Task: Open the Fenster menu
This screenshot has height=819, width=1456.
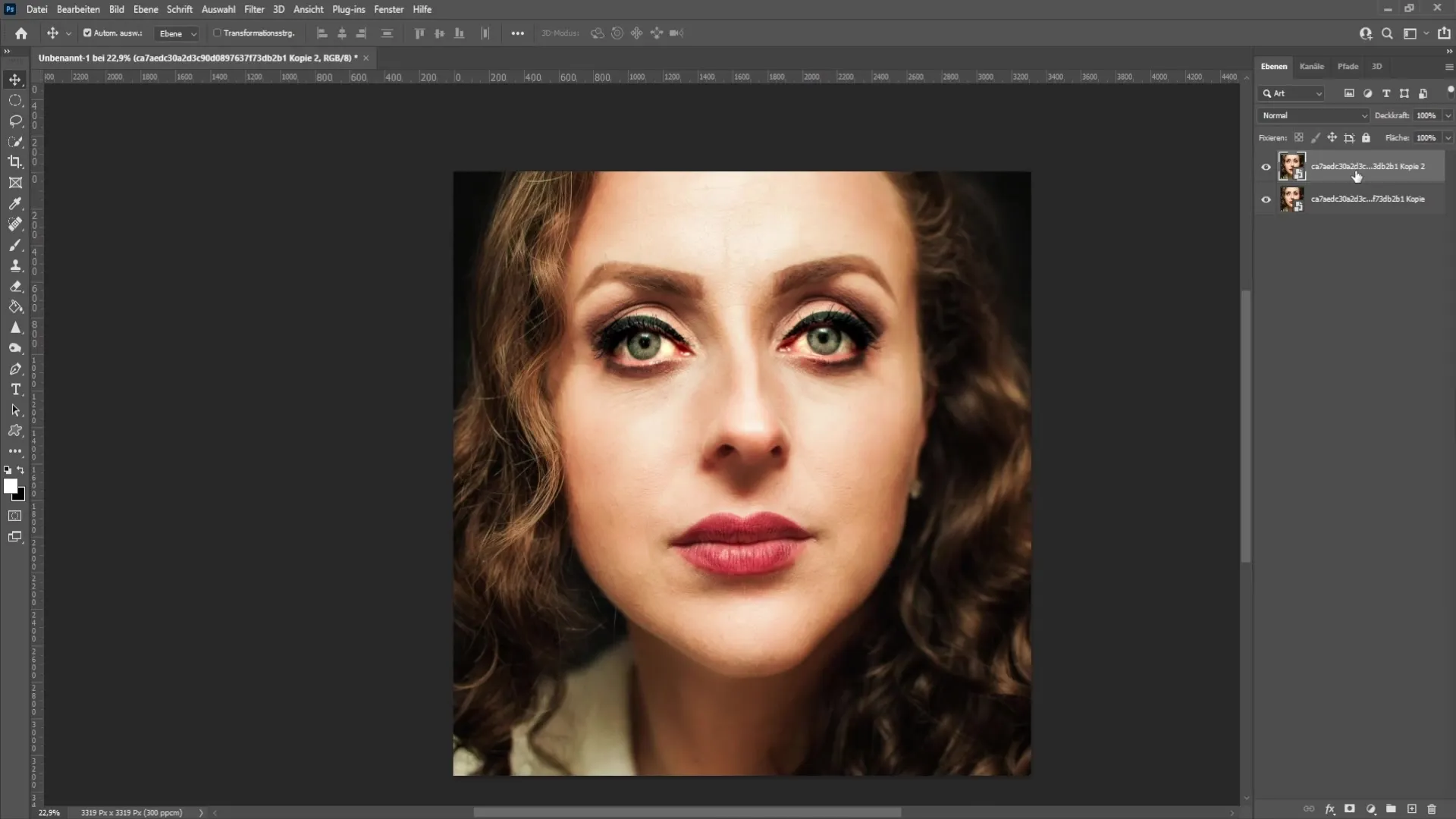Action: (389, 9)
